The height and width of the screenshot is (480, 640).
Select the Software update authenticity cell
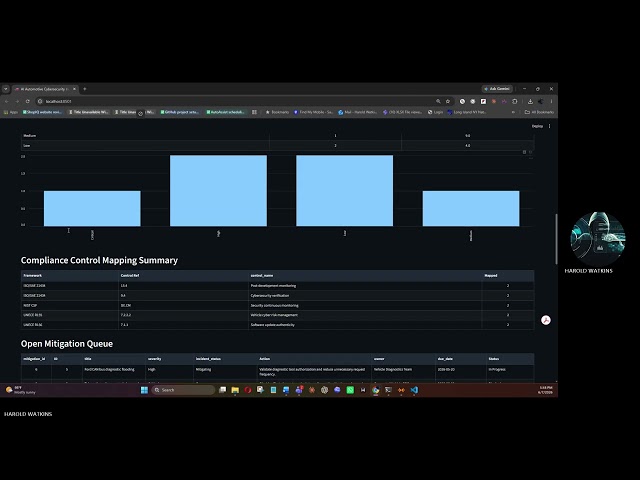pos(365,325)
